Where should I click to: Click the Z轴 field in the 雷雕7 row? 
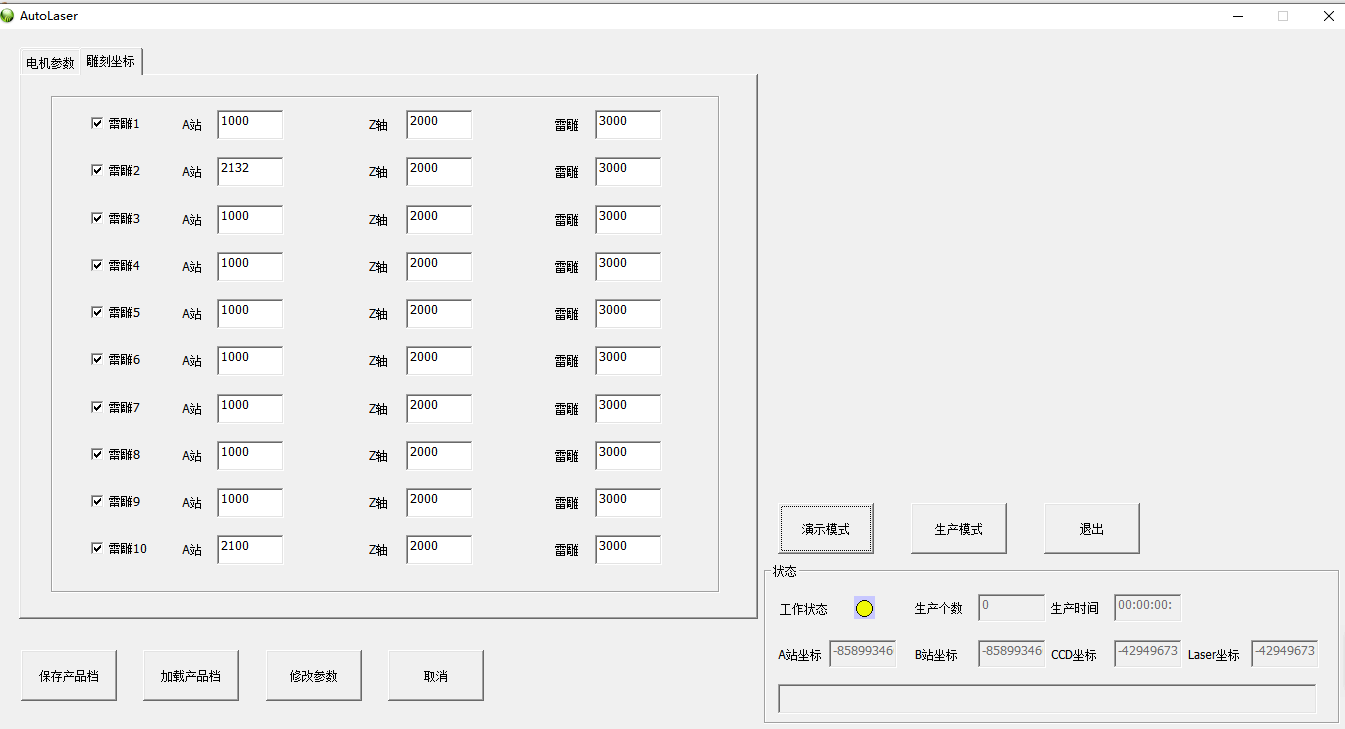439,409
